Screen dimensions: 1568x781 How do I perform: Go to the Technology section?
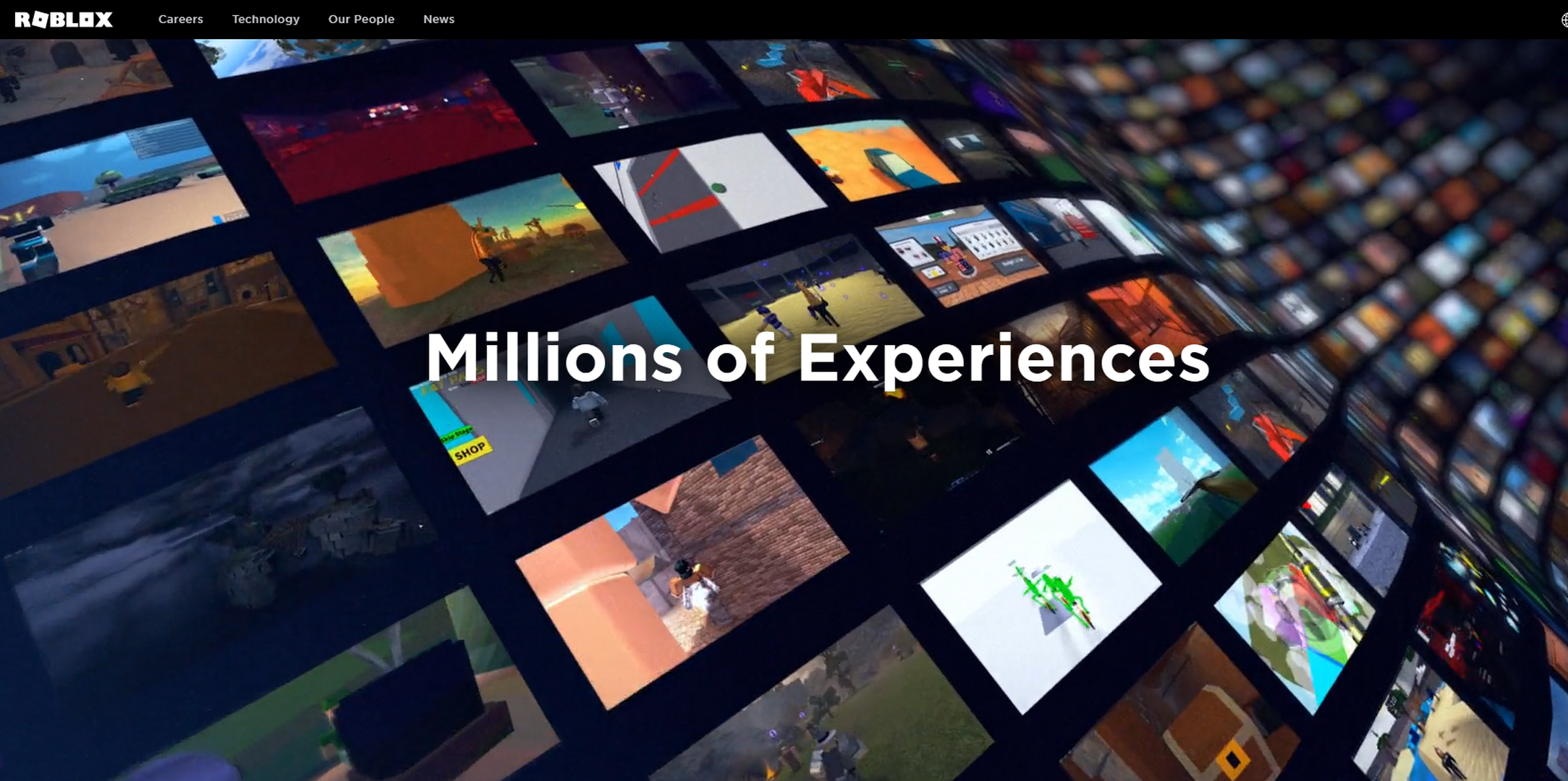pos(266,20)
